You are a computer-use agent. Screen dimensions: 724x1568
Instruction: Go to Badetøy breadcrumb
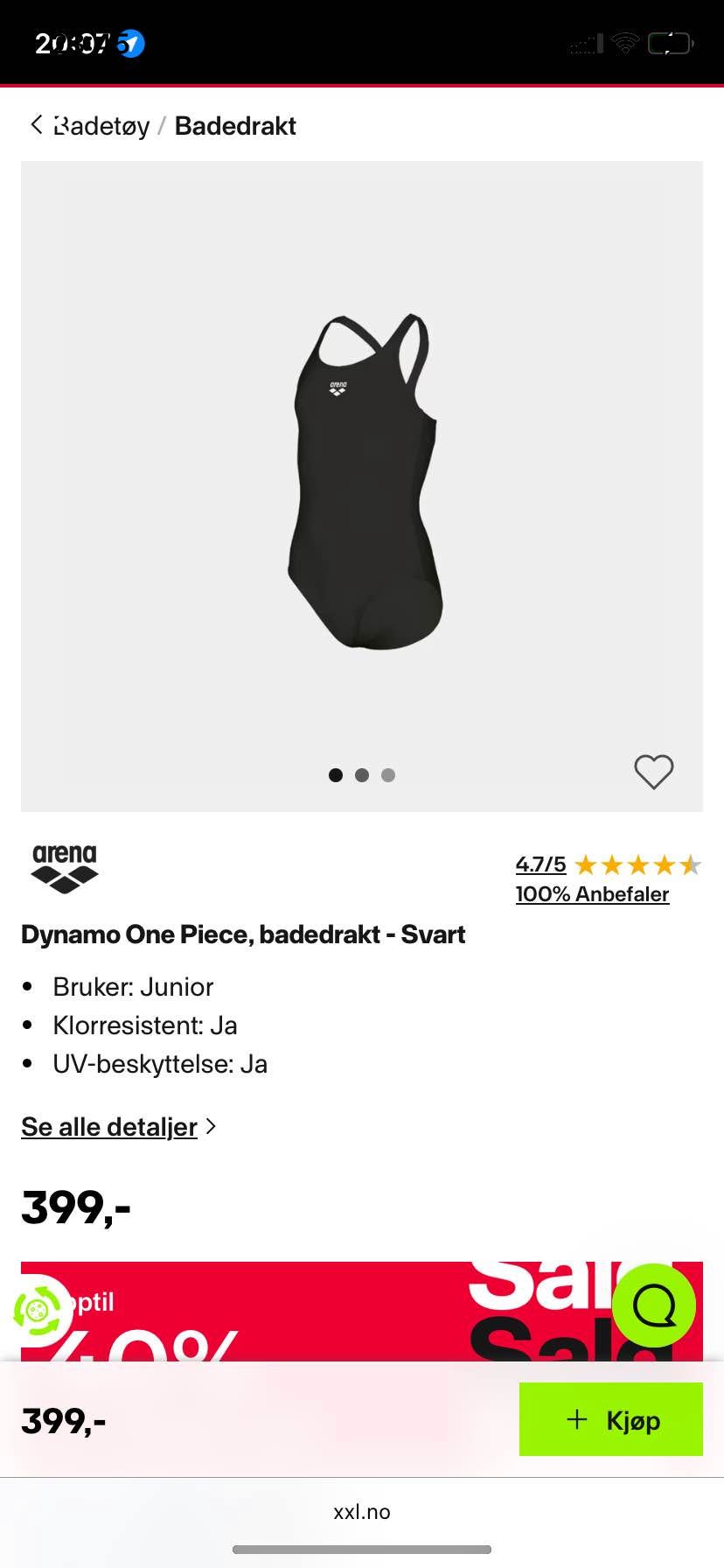point(101,126)
